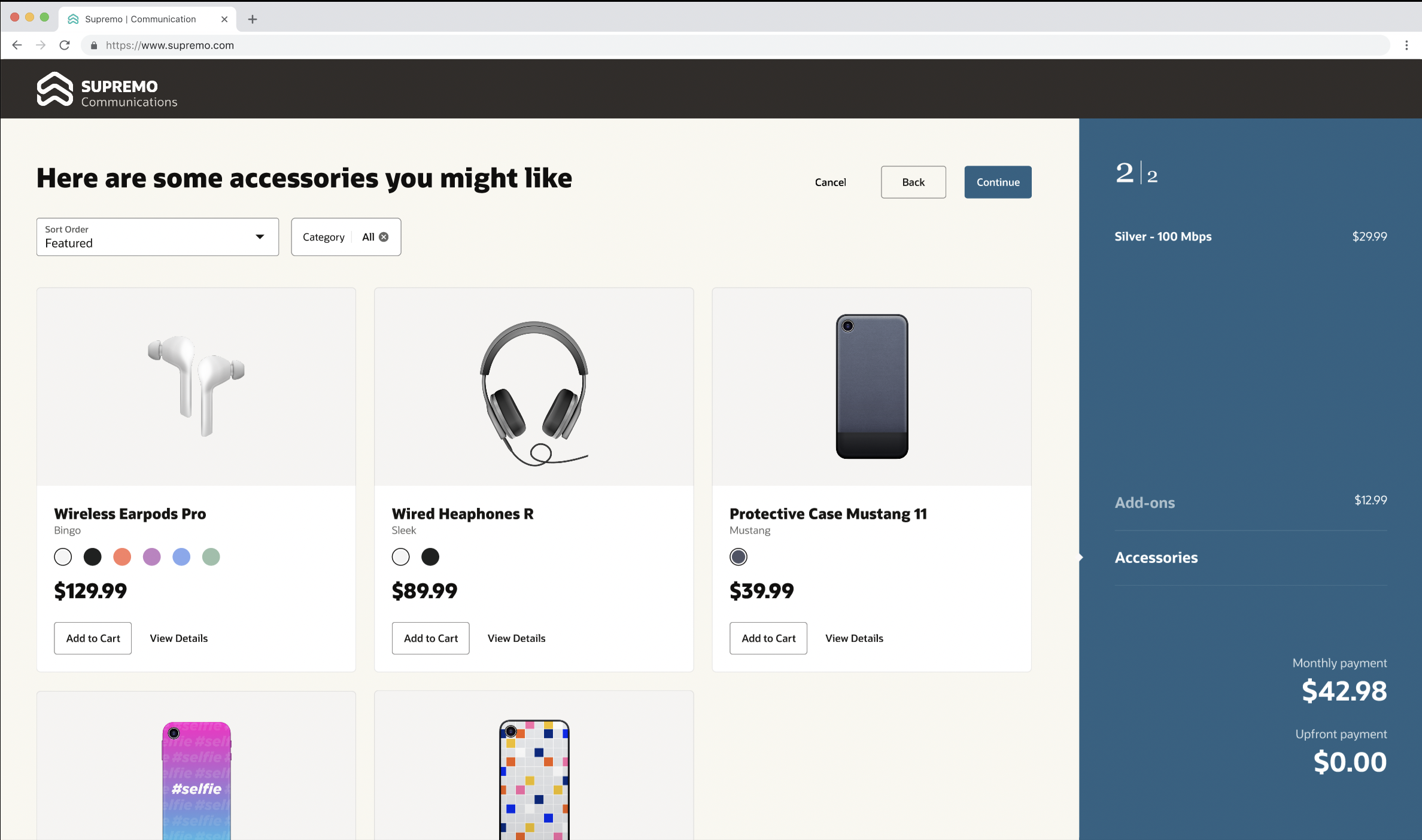Screen dimensions: 1422x840
Task: Click the #selfie phone case thumbnail
Action: click(196, 778)
